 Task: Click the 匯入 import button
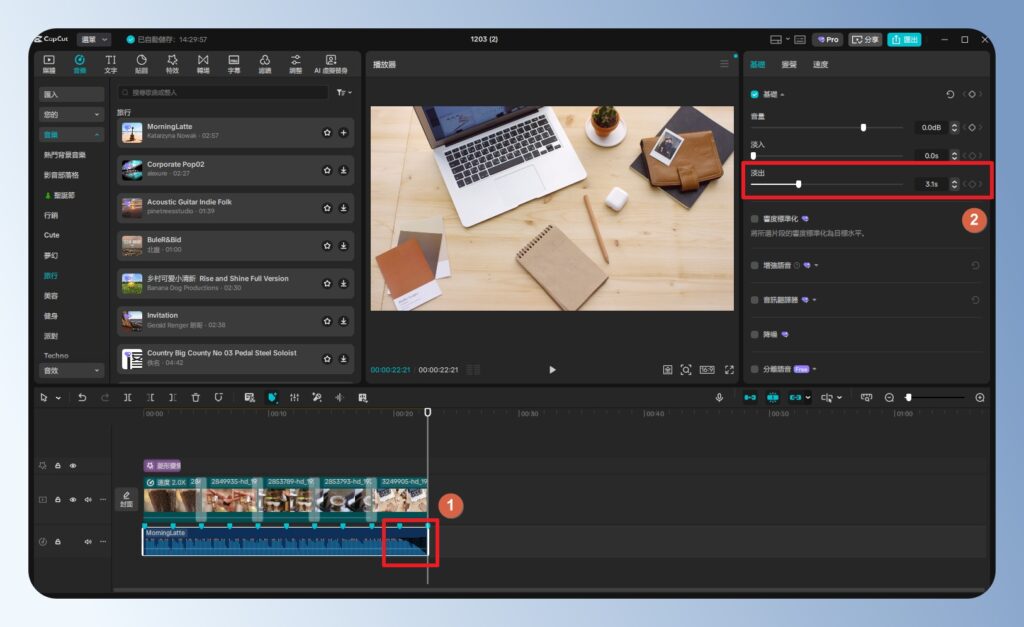tap(71, 94)
